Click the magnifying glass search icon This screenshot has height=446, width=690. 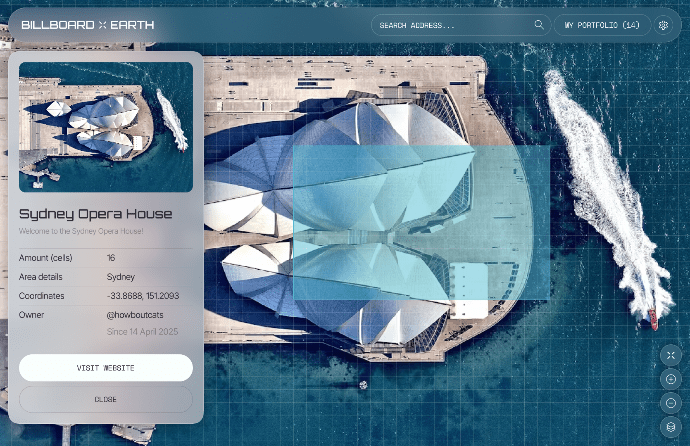point(539,25)
